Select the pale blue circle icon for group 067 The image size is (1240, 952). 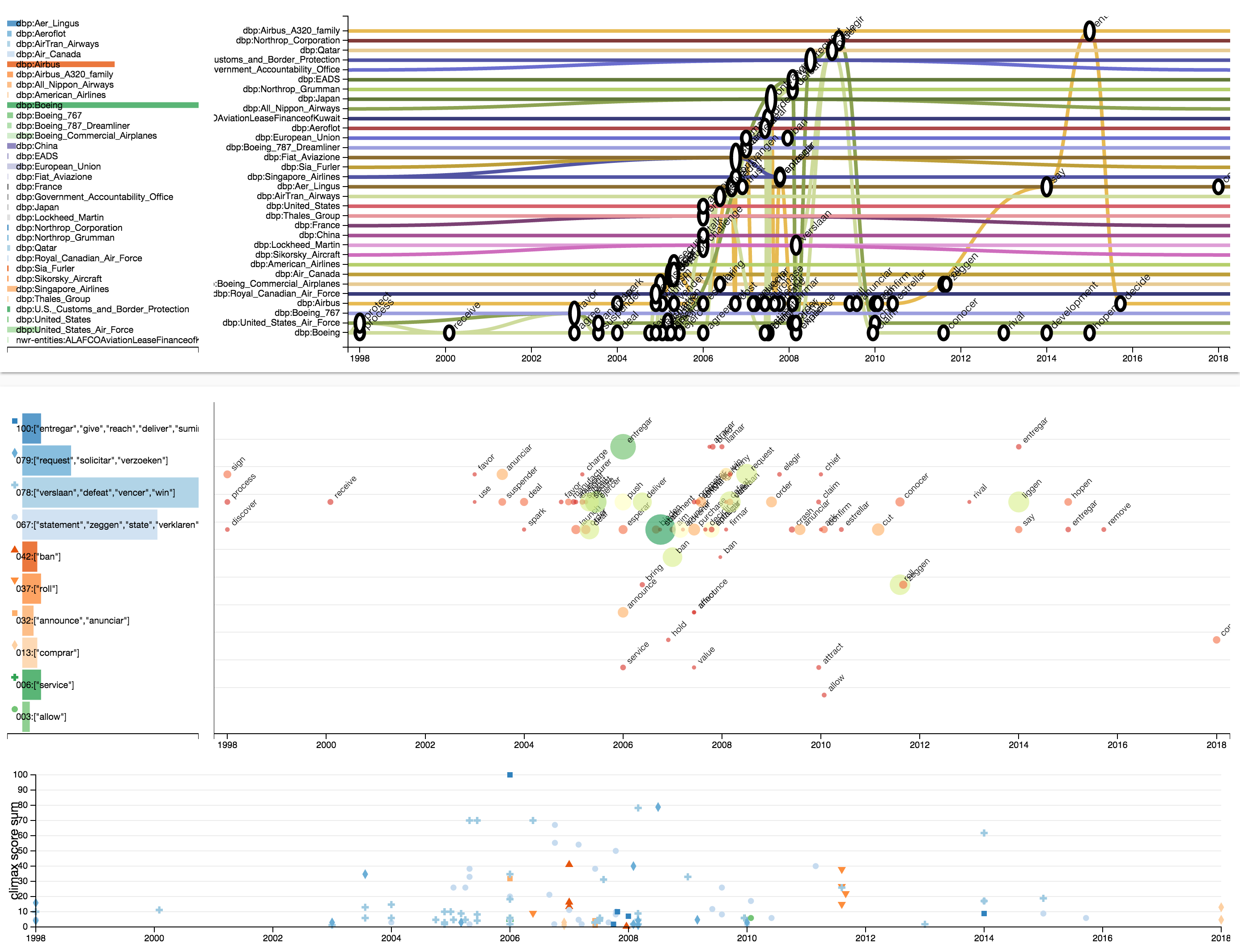pos(15,517)
